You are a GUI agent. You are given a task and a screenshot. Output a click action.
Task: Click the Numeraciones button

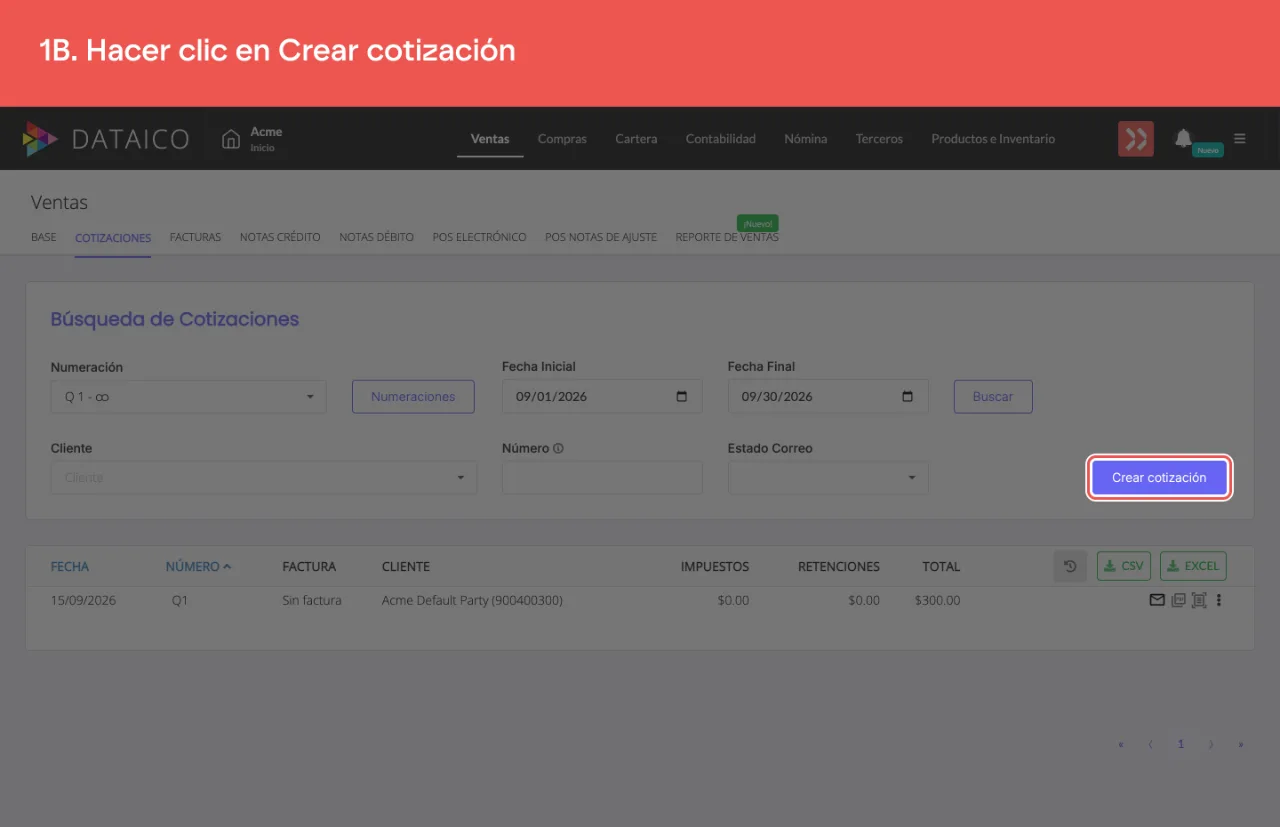pyautogui.click(x=413, y=397)
